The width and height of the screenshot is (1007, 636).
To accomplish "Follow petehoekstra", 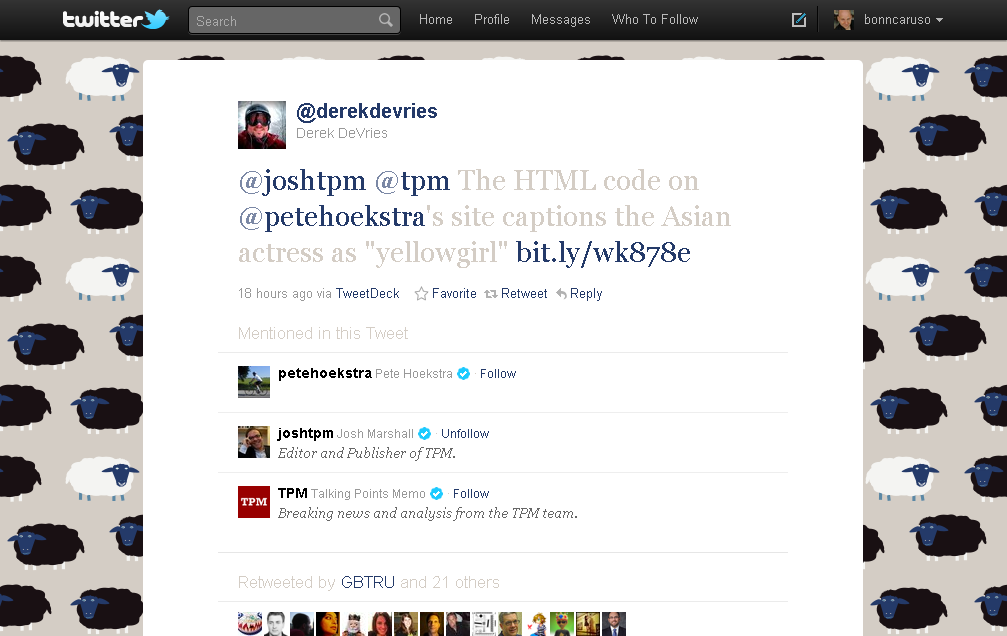I will click(x=497, y=374).
